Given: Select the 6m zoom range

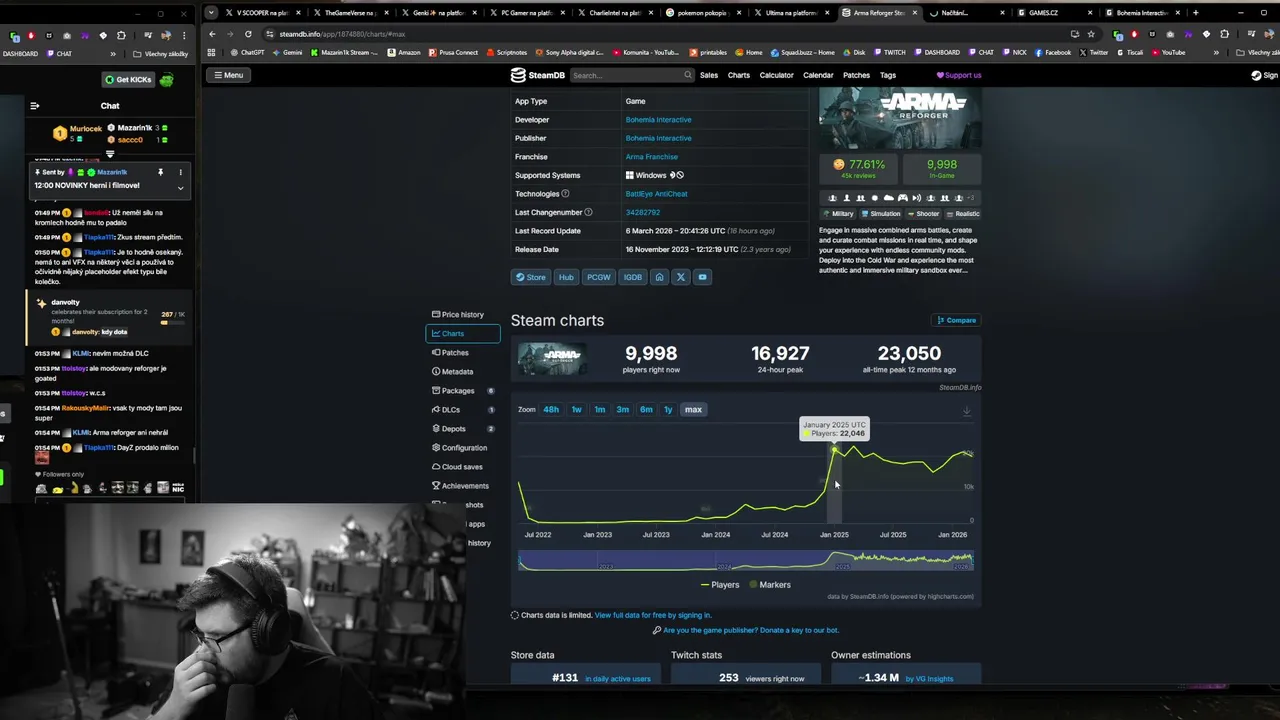Looking at the screenshot, I should tap(646, 410).
